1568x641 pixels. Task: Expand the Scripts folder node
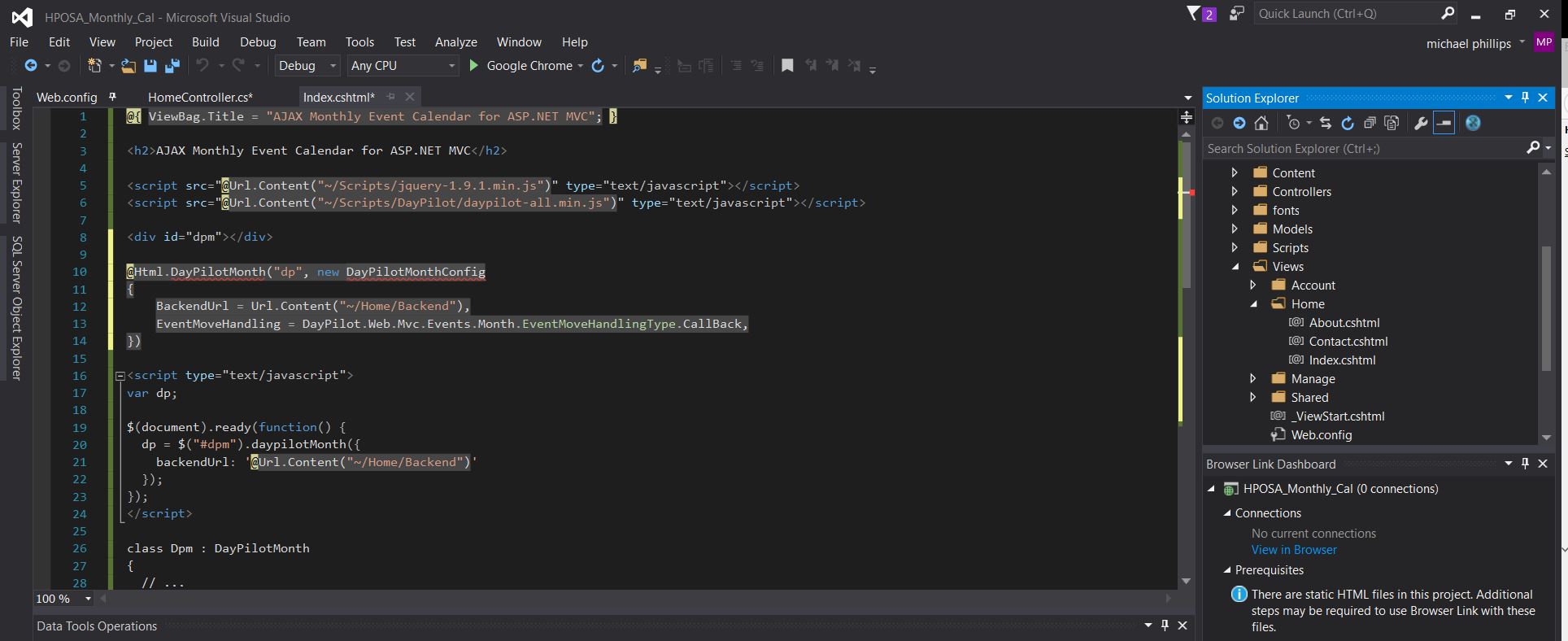tap(1235, 247)
